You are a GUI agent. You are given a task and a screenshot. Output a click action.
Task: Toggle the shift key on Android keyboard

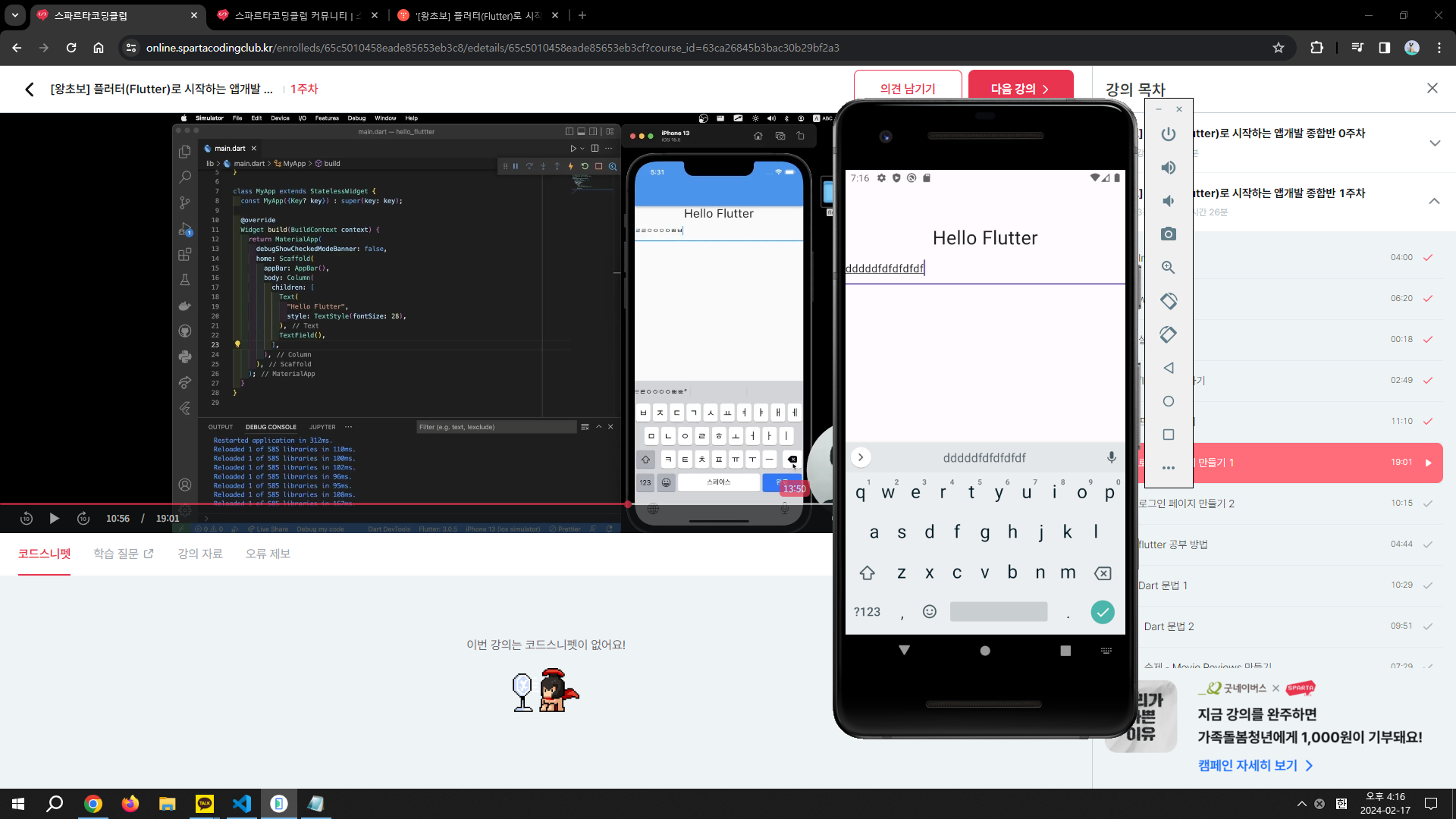point(867,573)
